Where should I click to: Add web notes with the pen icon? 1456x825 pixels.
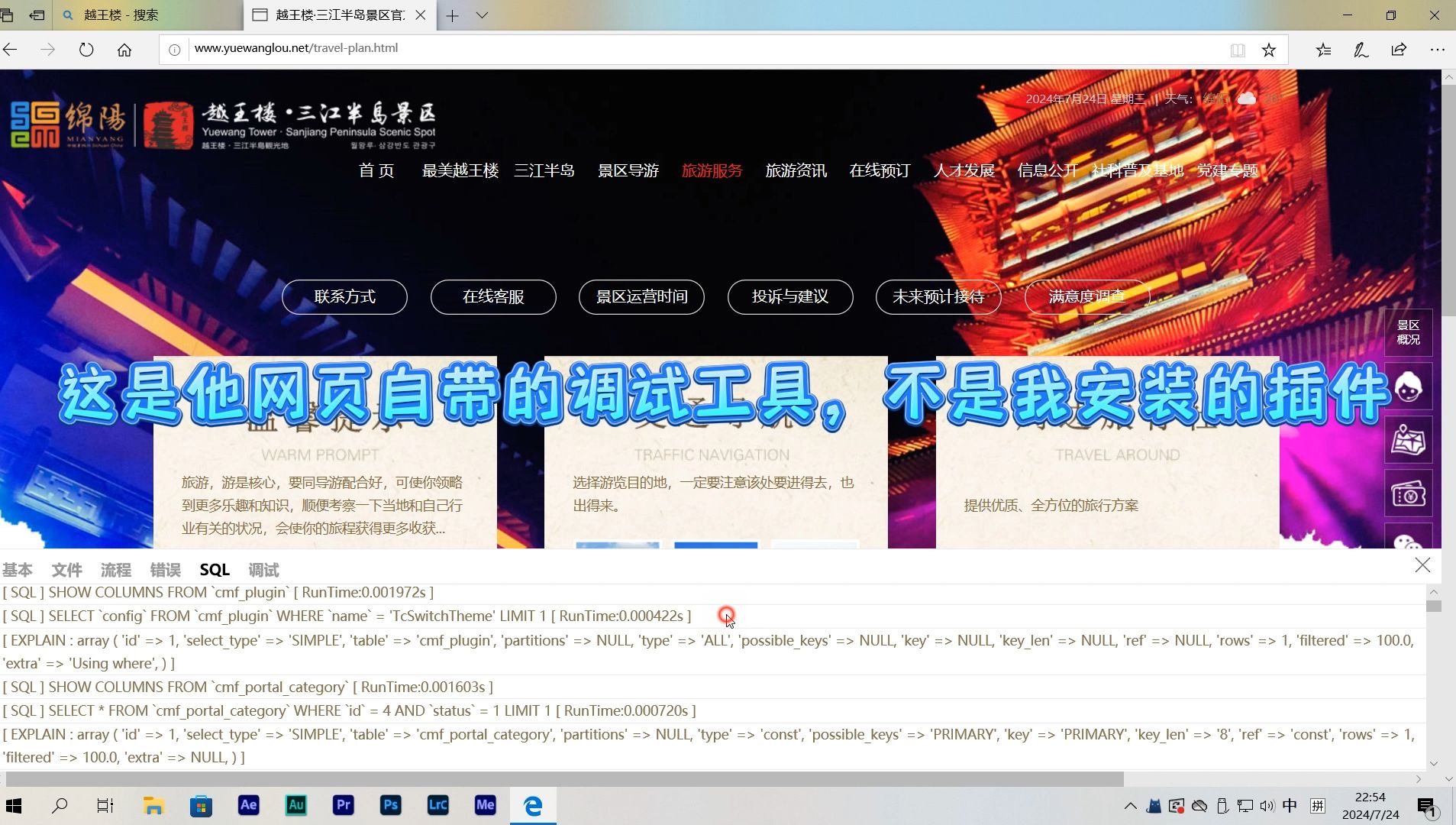pyautogui.click(x=1361, y=50)
